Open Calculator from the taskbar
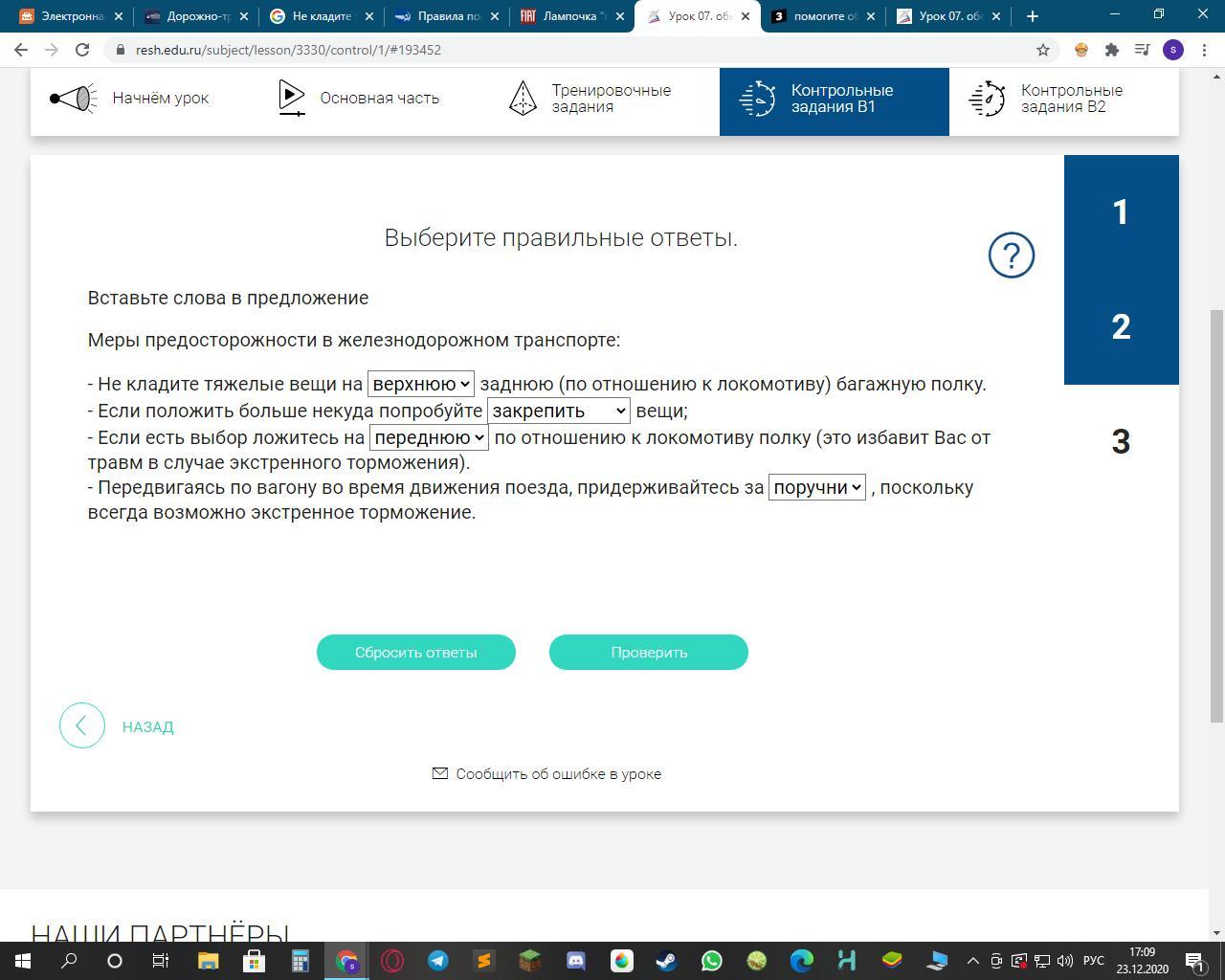1225x980 pixels. (x=300, y=961)
